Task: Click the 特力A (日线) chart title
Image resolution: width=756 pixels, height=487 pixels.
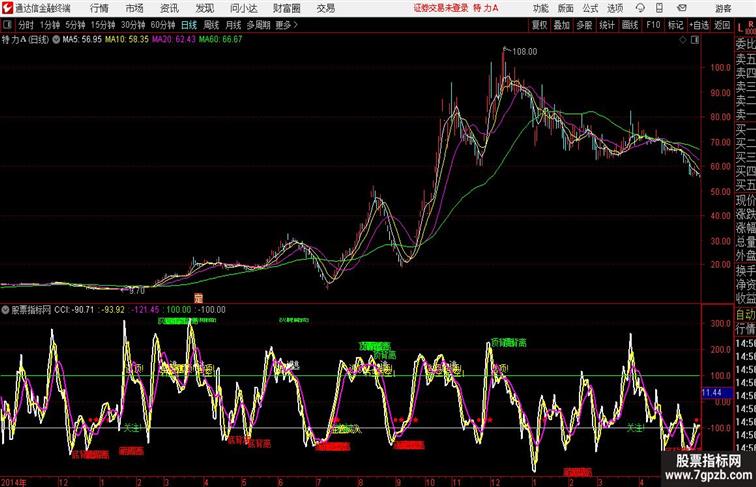Action: (25, 40)
